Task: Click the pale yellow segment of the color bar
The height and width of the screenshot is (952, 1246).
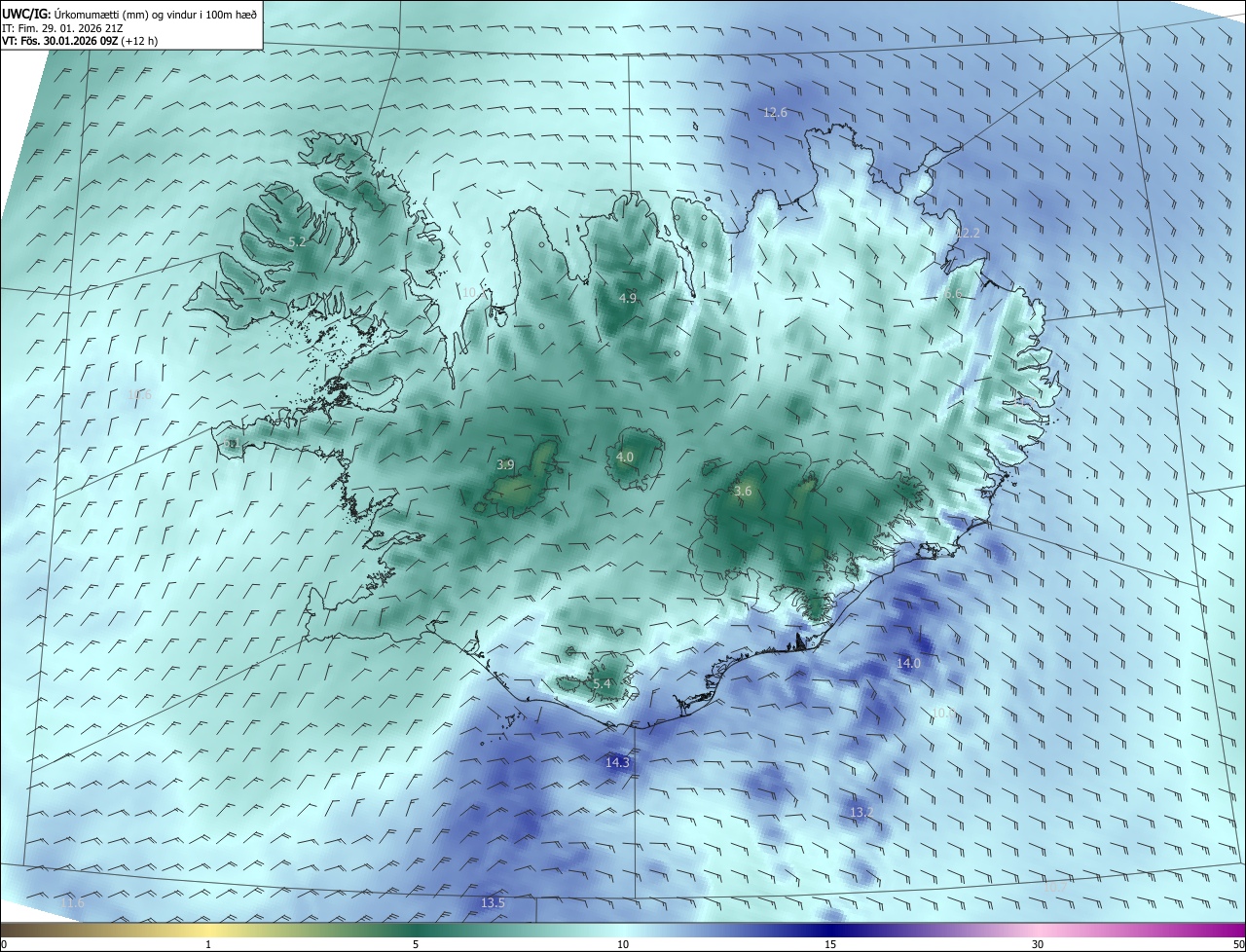Action: (x=208, y=931)
